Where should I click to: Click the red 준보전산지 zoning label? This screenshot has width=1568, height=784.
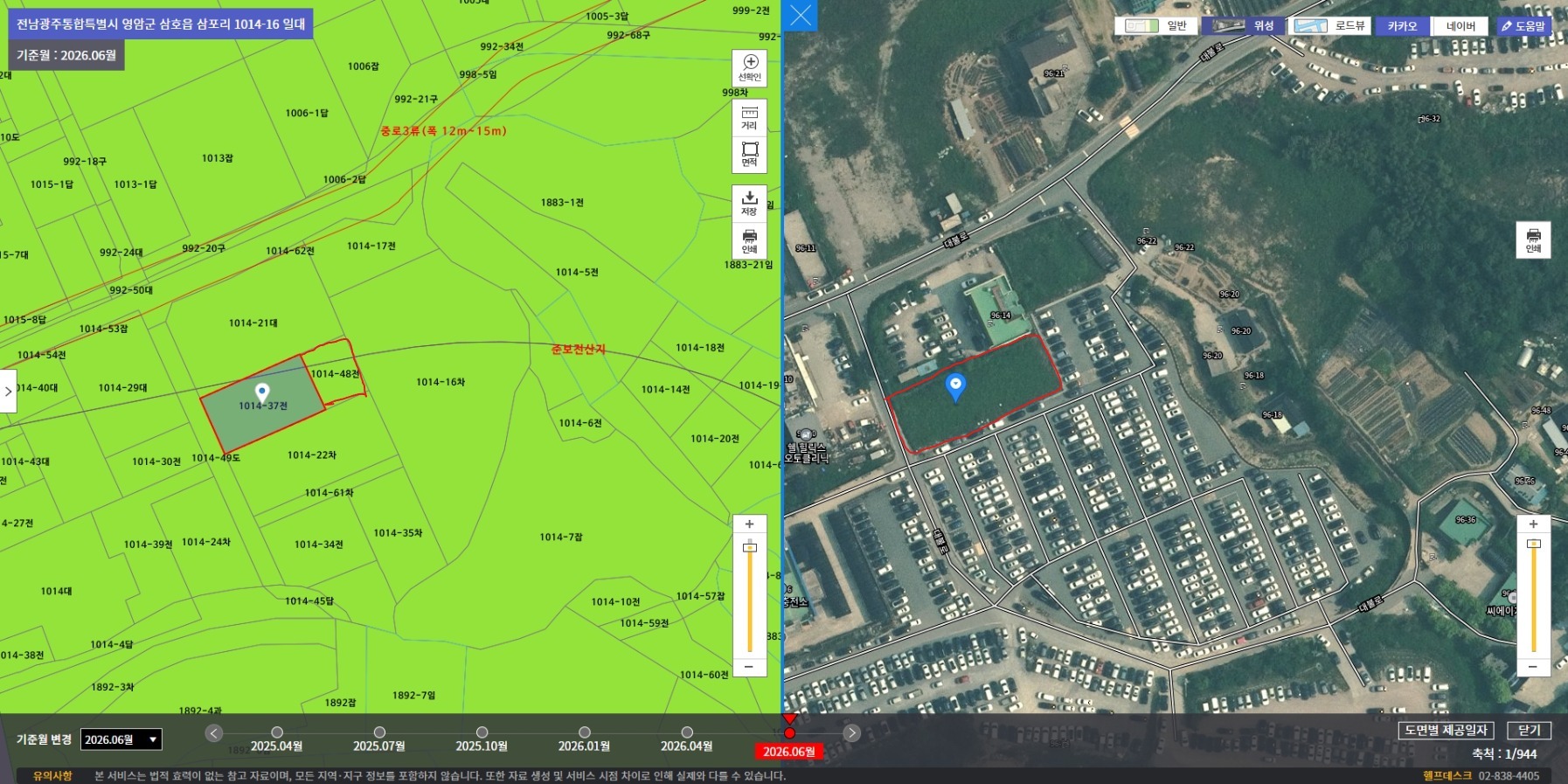tap(579, 350)
